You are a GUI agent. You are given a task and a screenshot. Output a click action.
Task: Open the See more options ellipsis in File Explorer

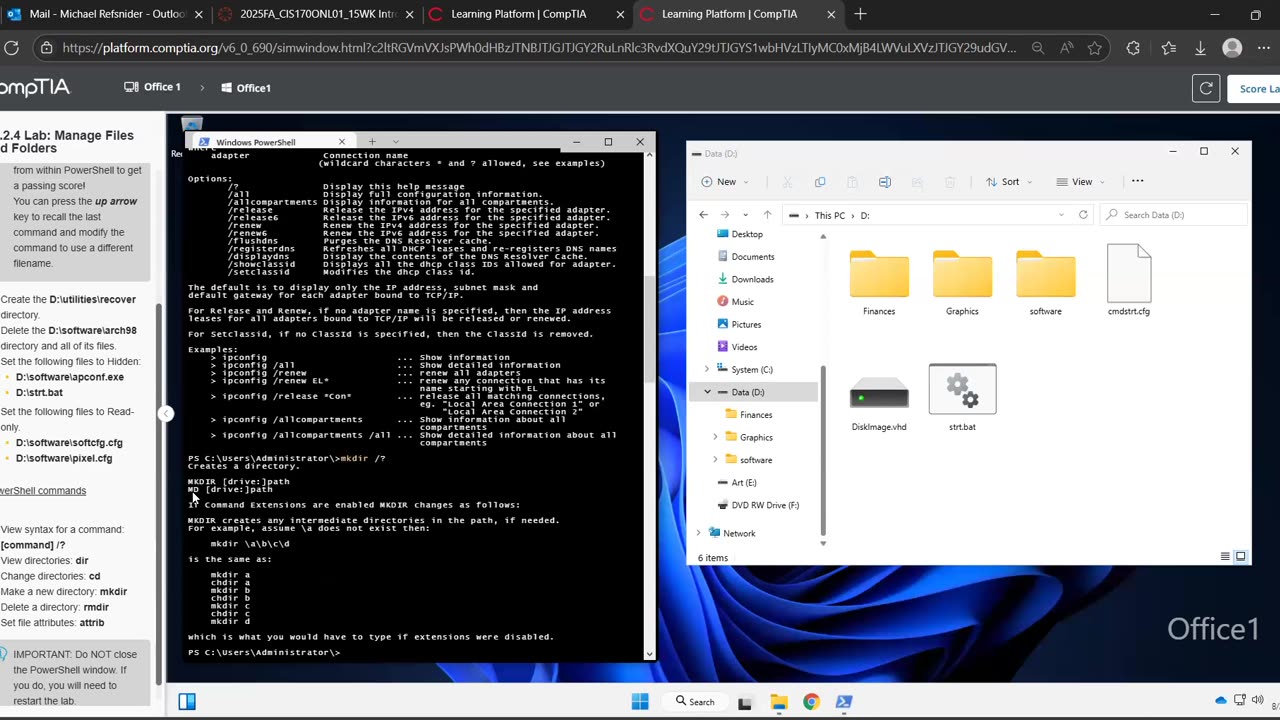tap(1137, 181)
